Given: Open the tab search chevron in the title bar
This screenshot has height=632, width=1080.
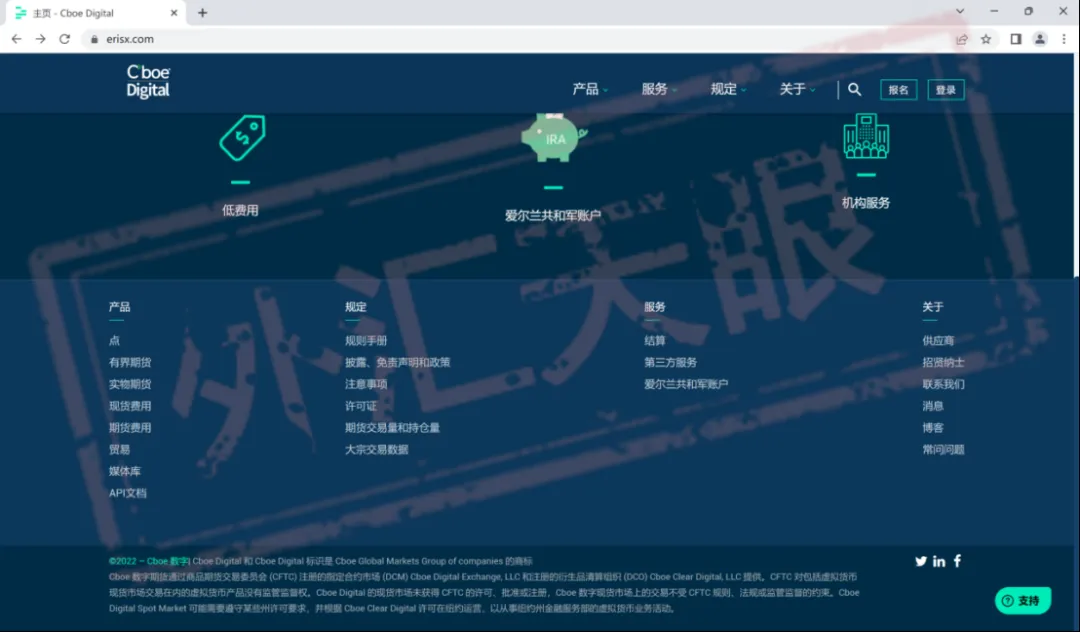Looking at the screenshot, I should pos(959,11).
